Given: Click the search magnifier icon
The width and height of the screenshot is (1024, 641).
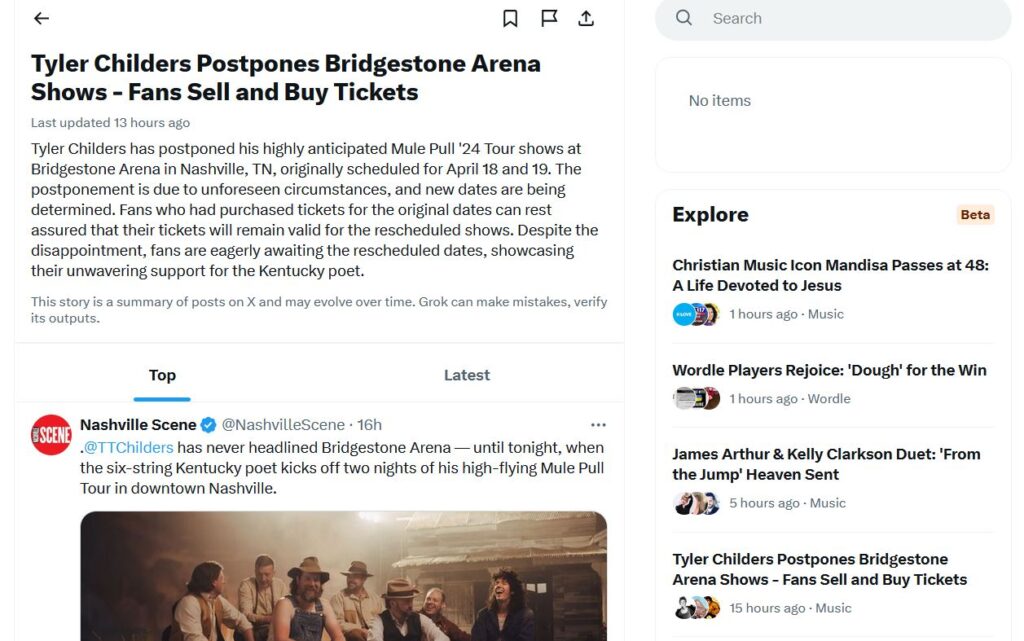Looking at the screenshot, I should 684,18.
